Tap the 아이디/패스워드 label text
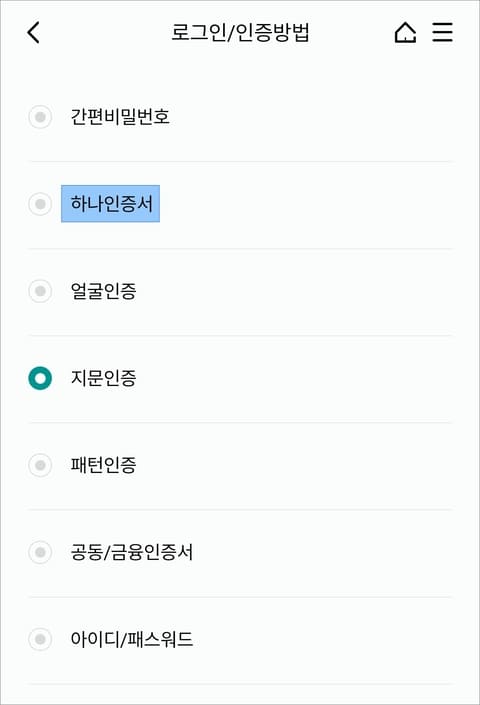Viewport: 480px width, 705px height. pos(132,639)
